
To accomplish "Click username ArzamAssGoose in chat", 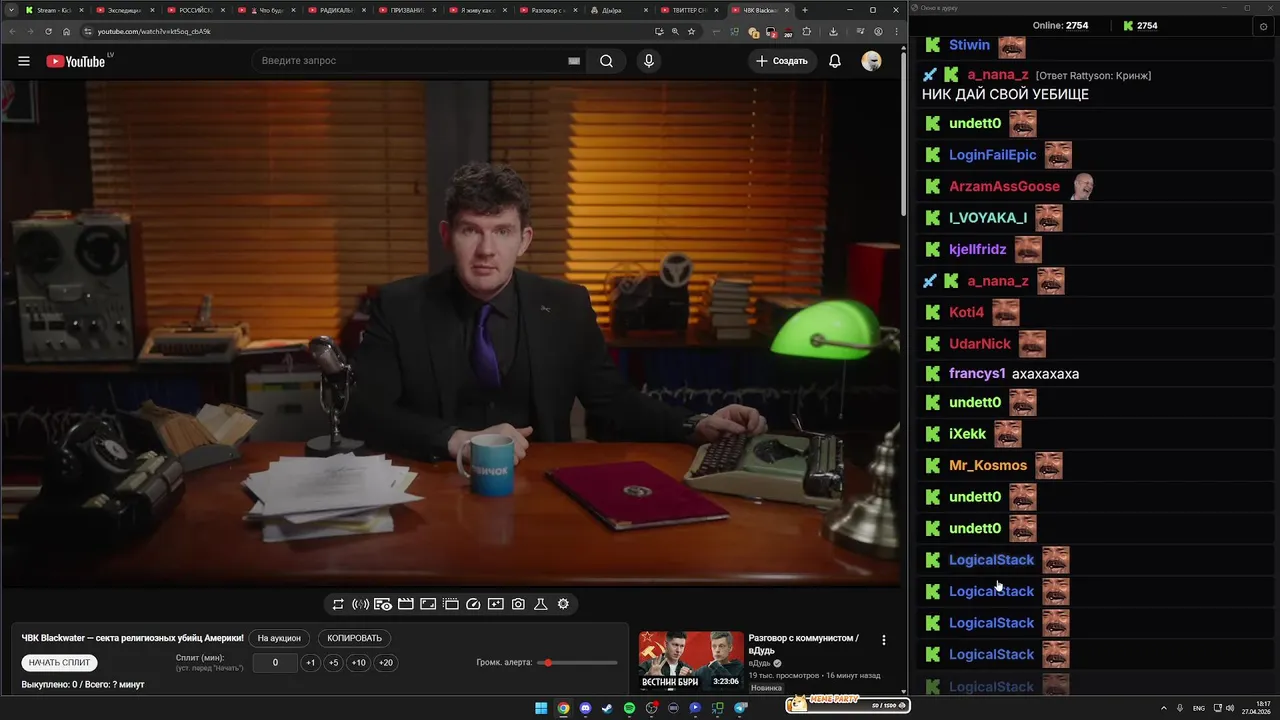I will (1004, 186).
